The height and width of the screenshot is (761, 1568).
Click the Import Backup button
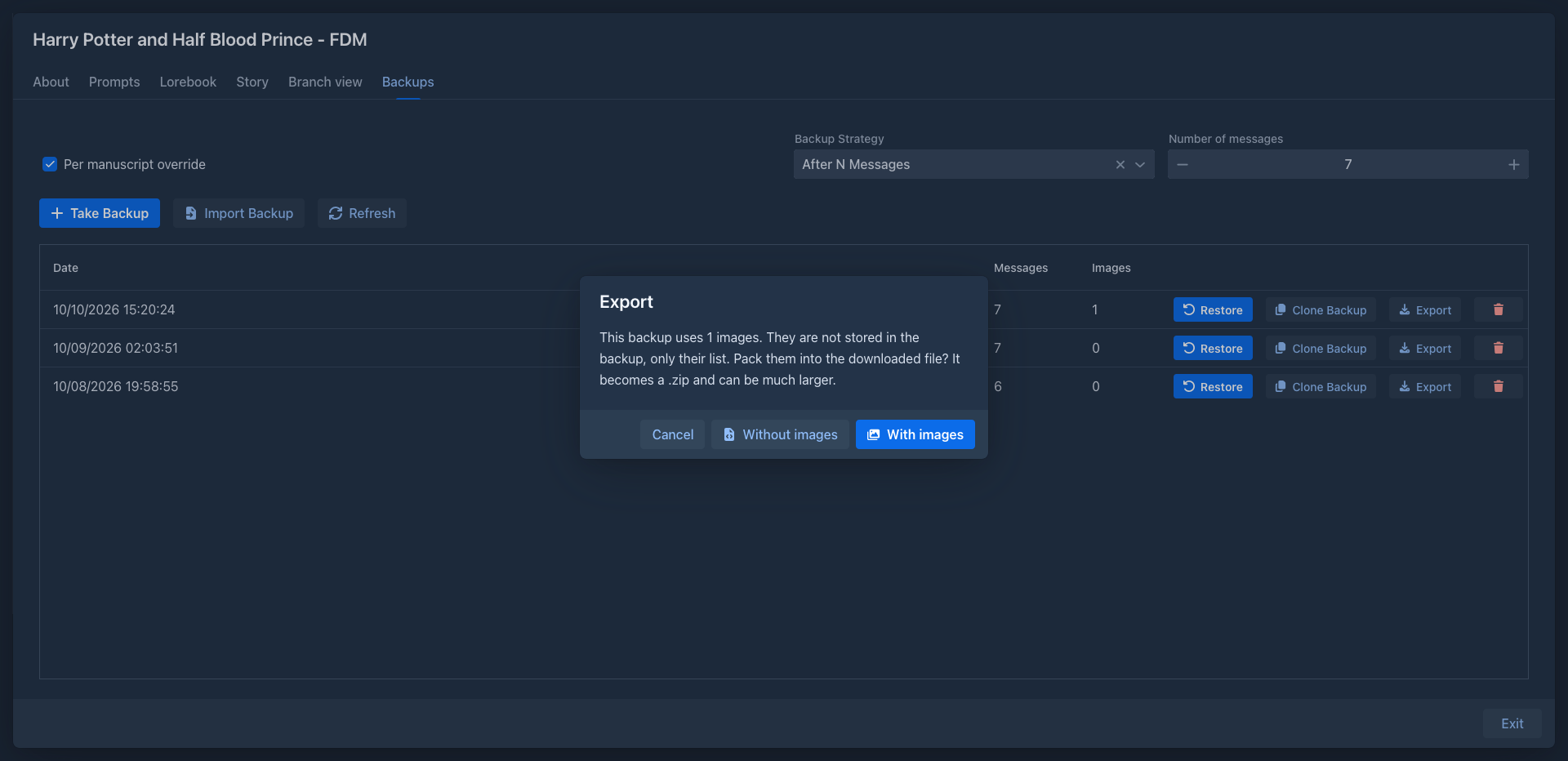coord(238,213)
